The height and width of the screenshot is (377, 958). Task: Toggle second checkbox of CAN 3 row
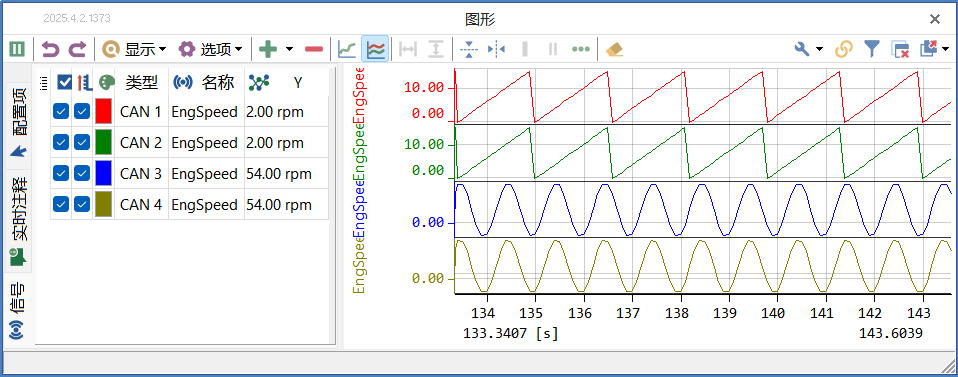pos(82,174)
